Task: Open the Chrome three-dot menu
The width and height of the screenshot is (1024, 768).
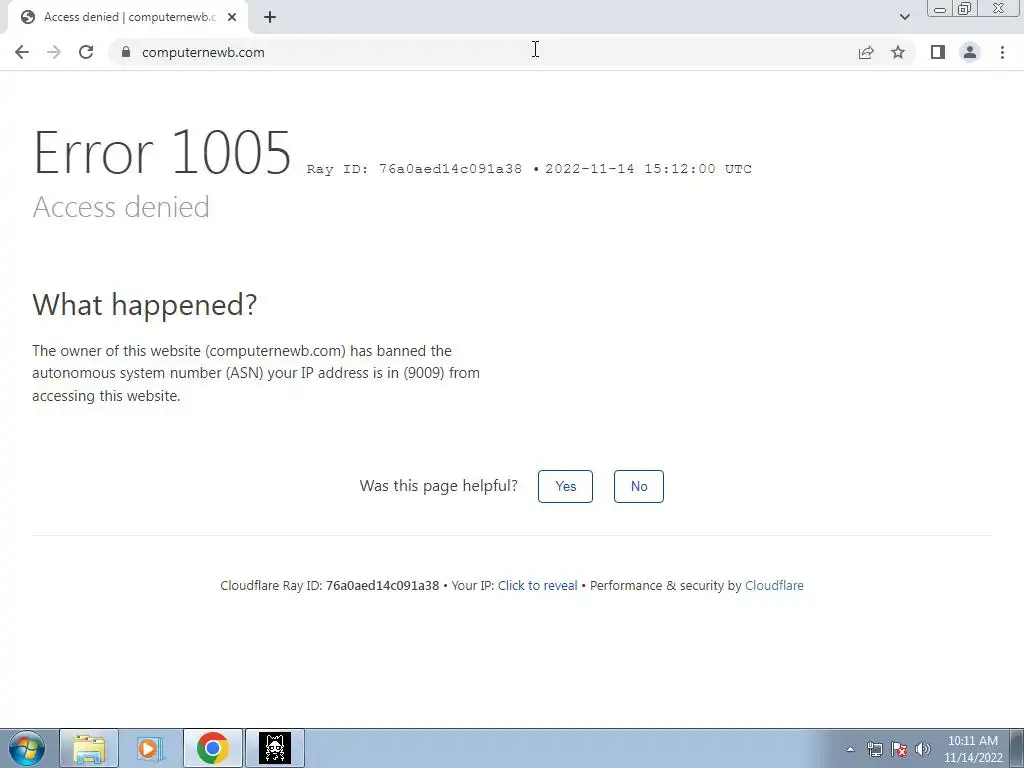Action: [1002, 52]
